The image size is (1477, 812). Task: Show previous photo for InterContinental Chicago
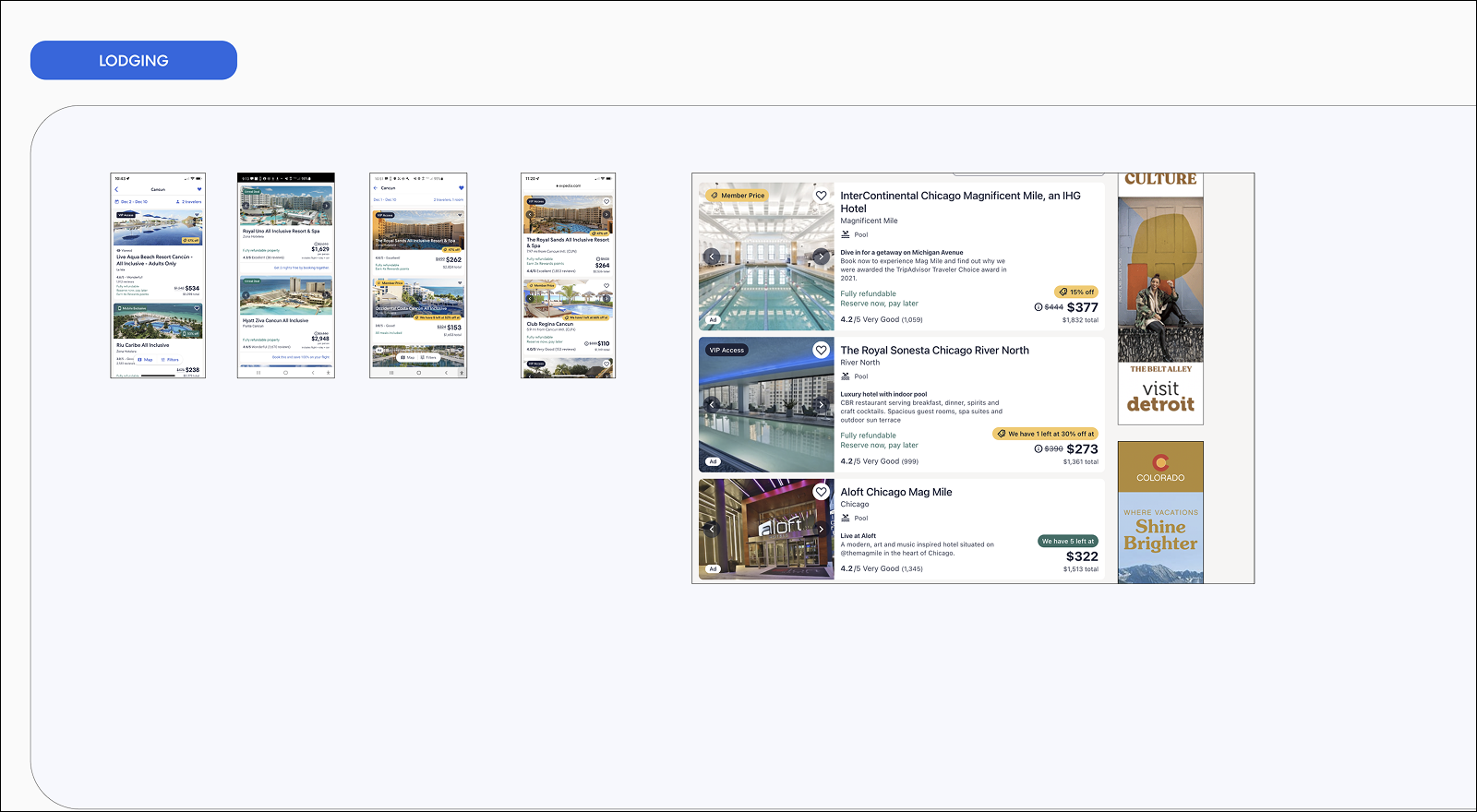(712, 257)
